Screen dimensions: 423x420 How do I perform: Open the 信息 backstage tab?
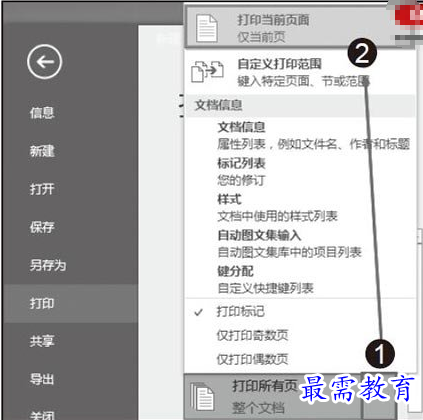(42, 113)
